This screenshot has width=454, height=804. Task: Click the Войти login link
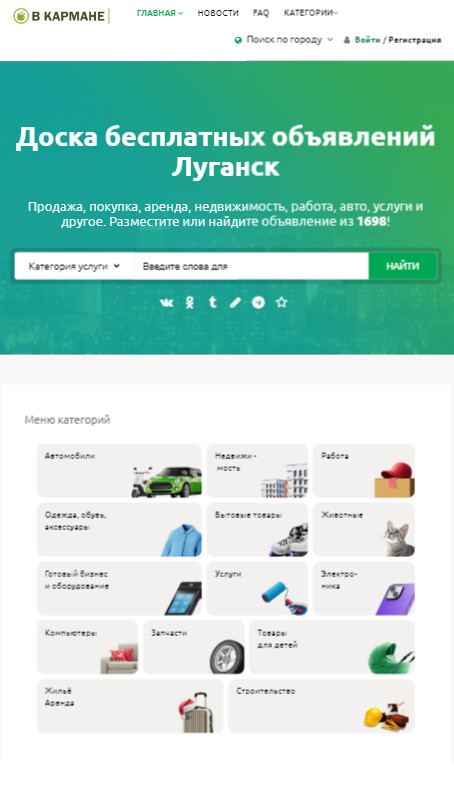tap(367, 40)
